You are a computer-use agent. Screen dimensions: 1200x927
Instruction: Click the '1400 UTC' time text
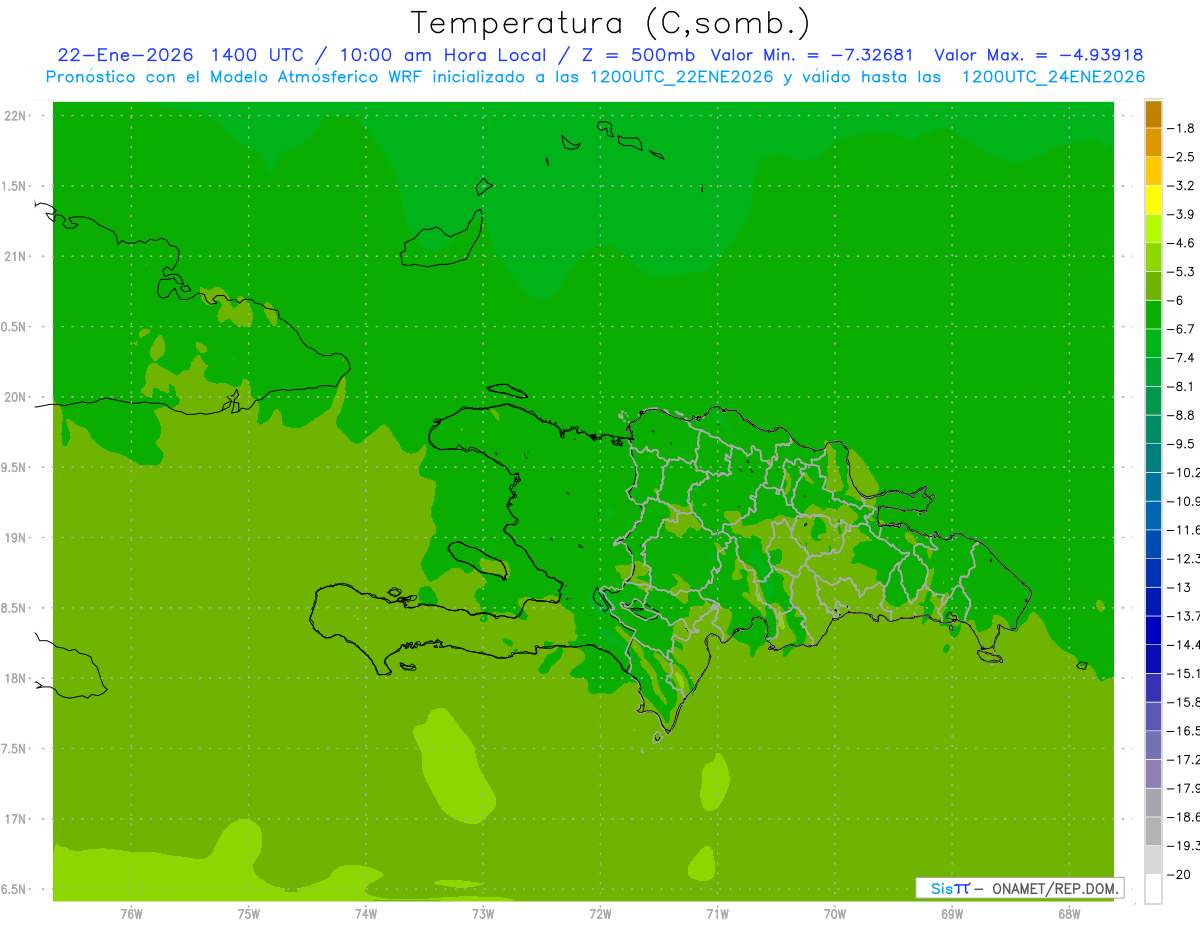[x=256, y=55]
